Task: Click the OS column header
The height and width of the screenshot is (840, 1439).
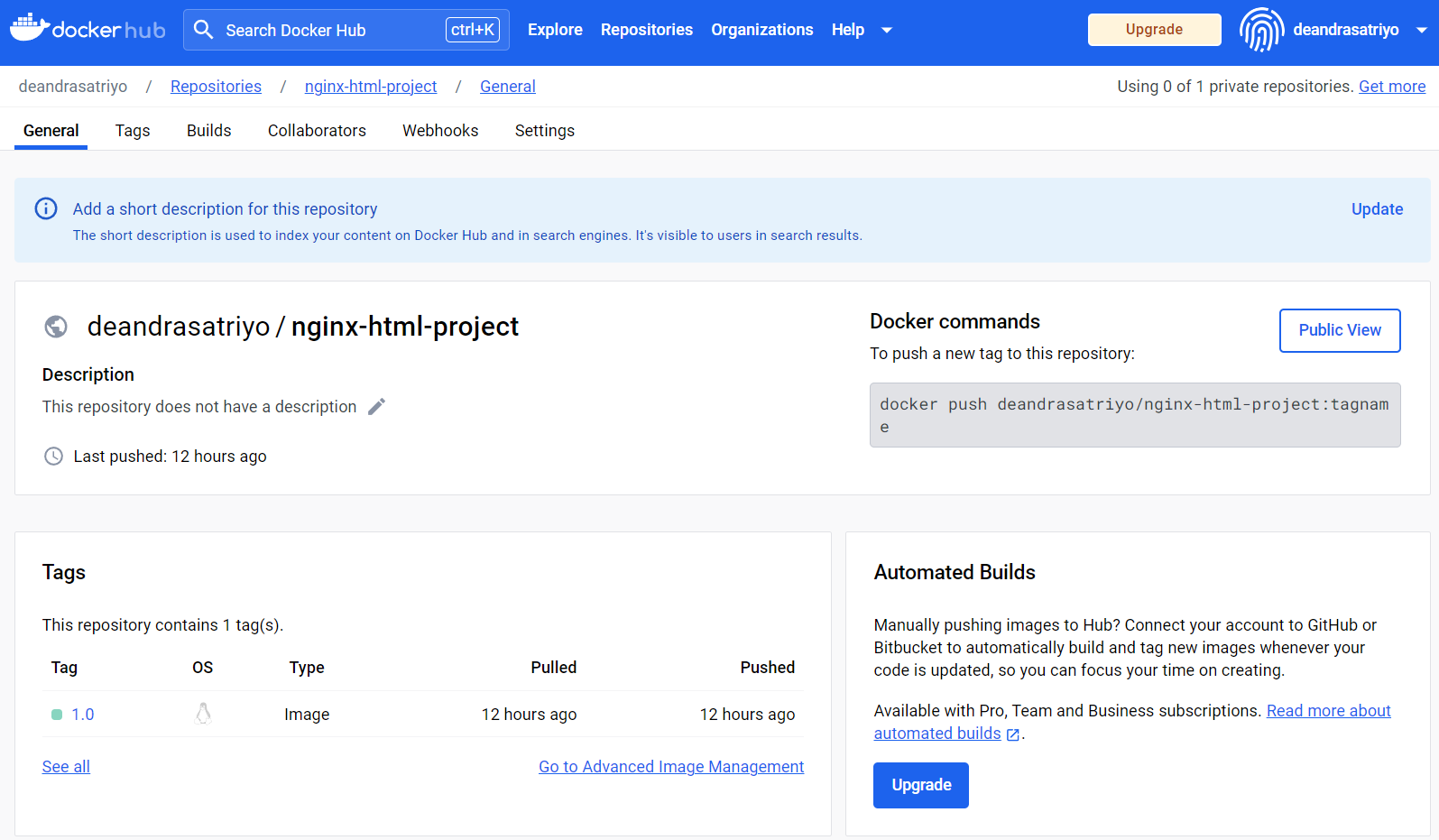Action: coord(203,668)
